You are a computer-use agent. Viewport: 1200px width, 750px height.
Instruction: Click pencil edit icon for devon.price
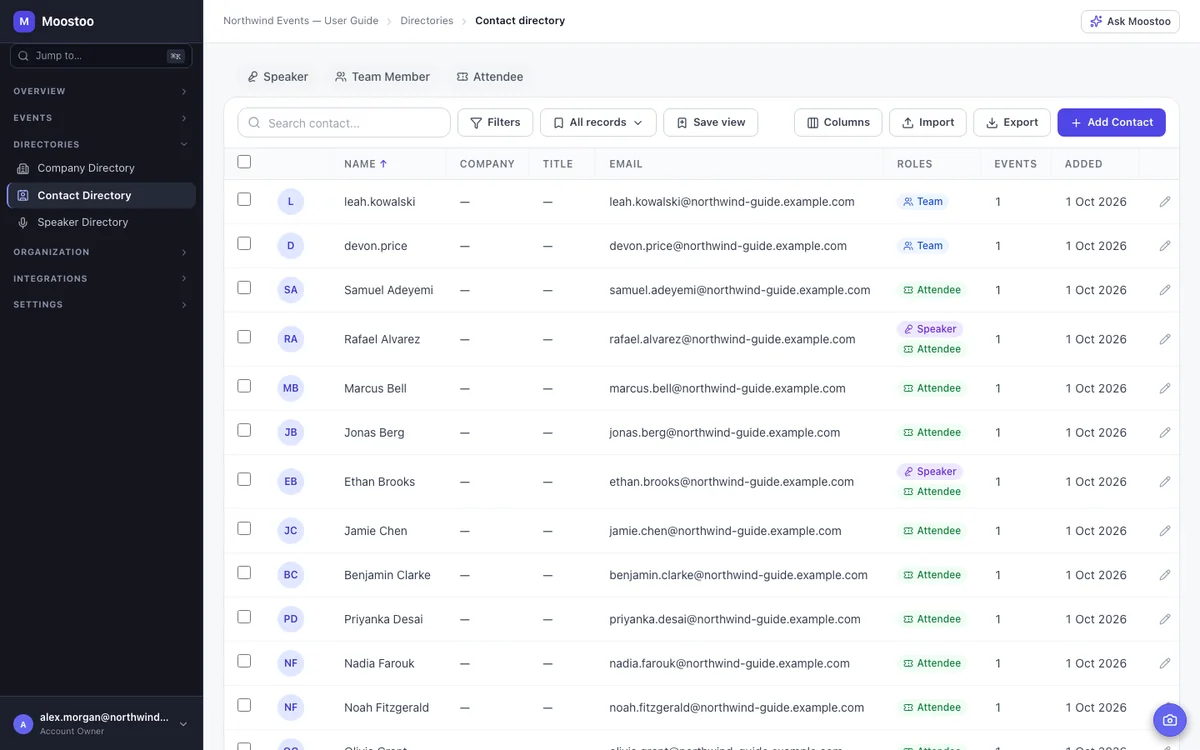pos(1165,246)
